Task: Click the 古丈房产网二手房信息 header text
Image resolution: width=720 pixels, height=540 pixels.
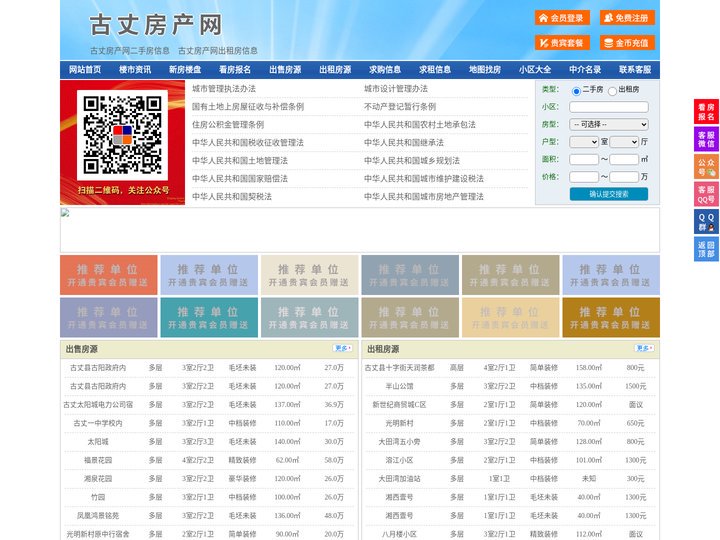Action: (x=130, y=51)
